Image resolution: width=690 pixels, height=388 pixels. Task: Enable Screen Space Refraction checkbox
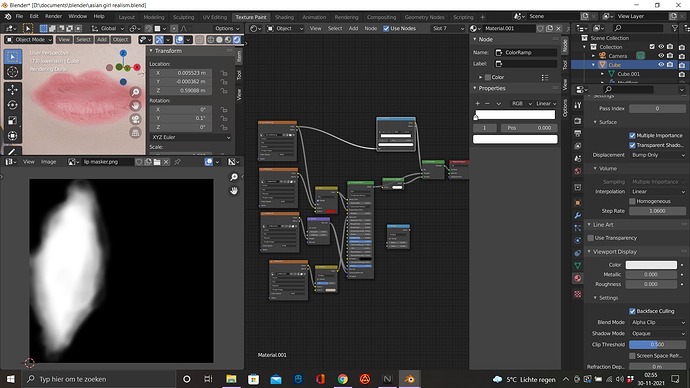tap(632, 355)
